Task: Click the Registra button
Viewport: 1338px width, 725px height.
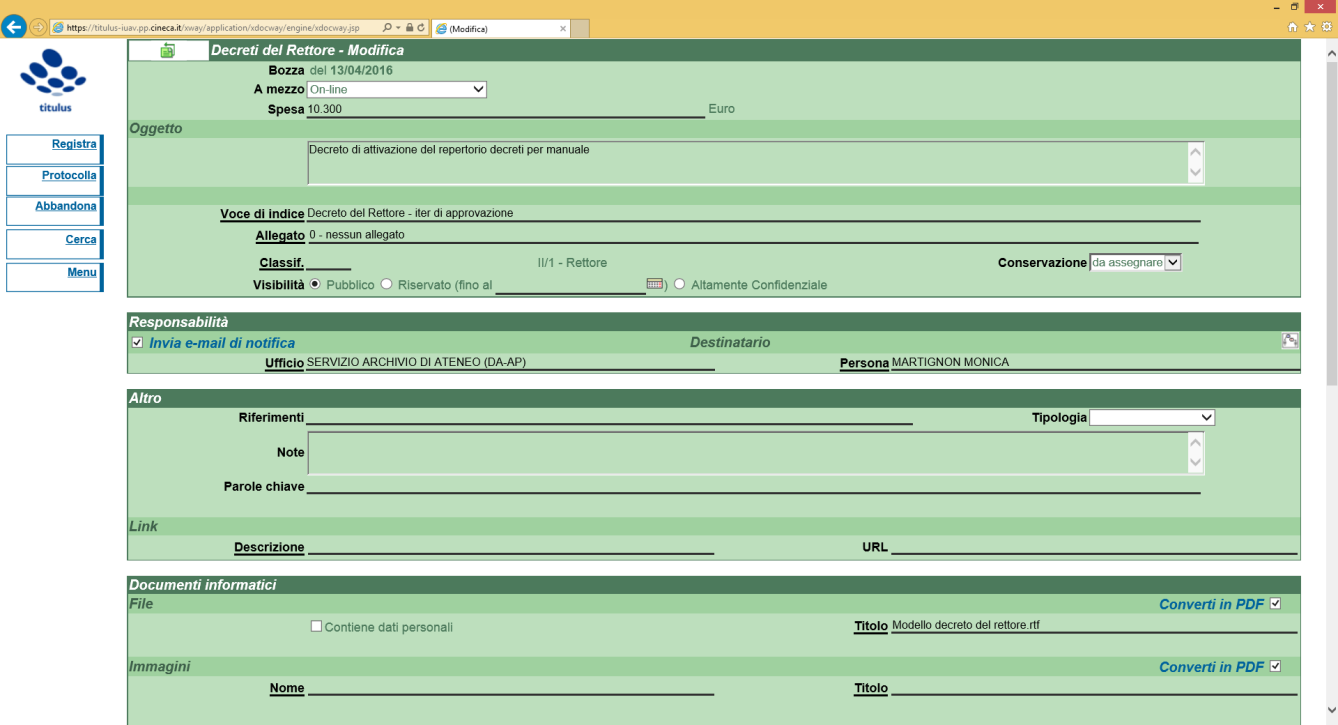Action: click(x=54, y=149)
